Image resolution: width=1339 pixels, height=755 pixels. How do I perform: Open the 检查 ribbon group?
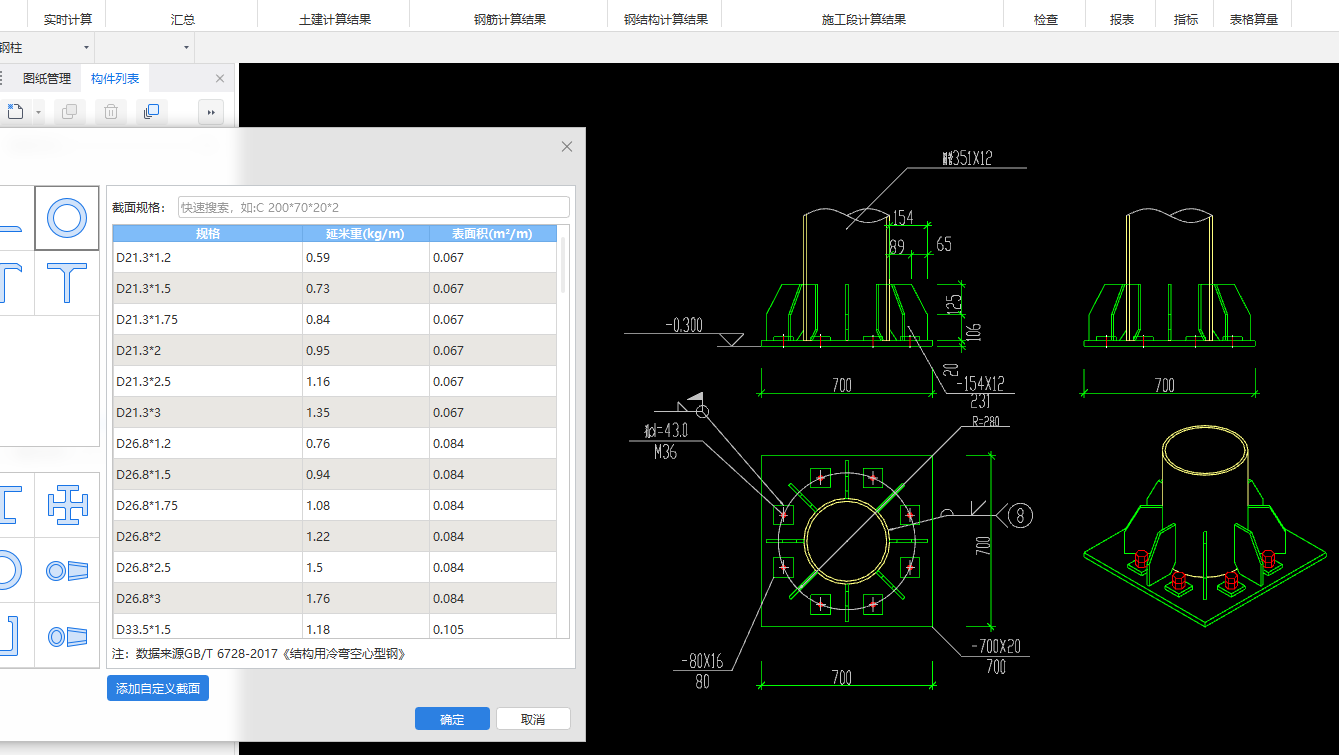(x=1046, y=20)
